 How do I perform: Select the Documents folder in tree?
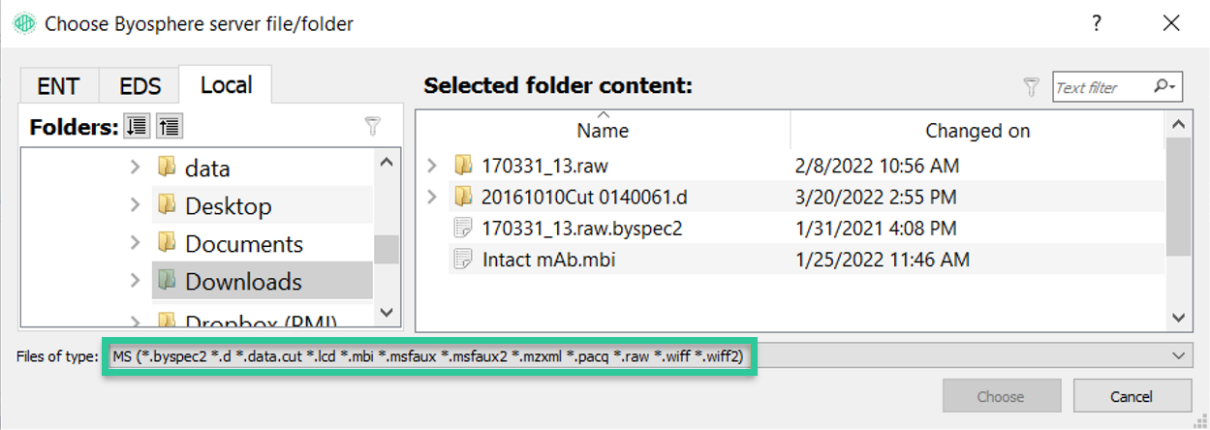tap(243, 243)
